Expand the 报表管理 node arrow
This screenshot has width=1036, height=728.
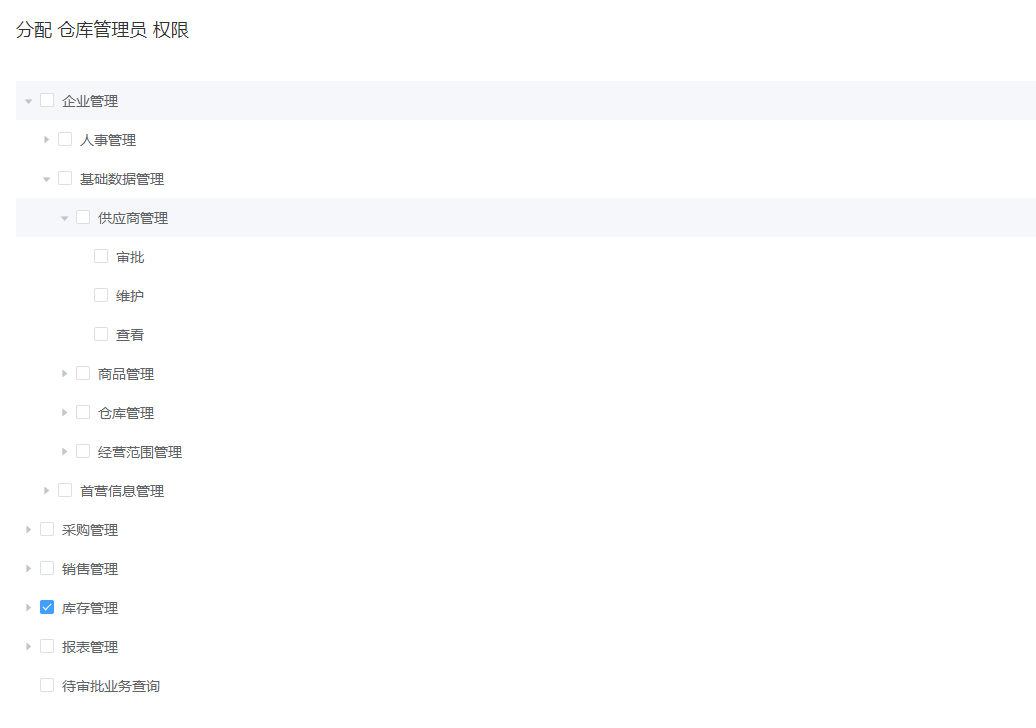(x=29, y=647)
